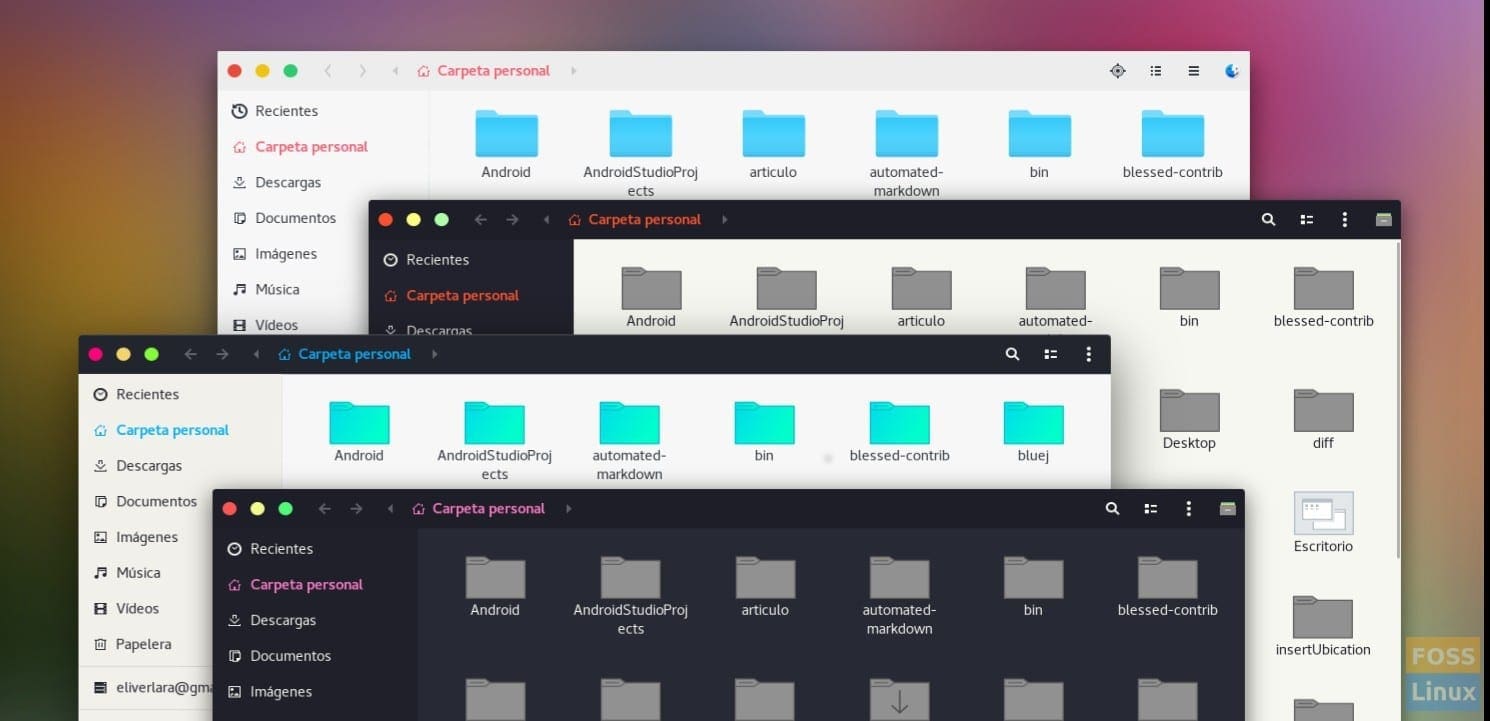Select the teal bluej folder
1490x721 pixels.
pos(1033,423)
